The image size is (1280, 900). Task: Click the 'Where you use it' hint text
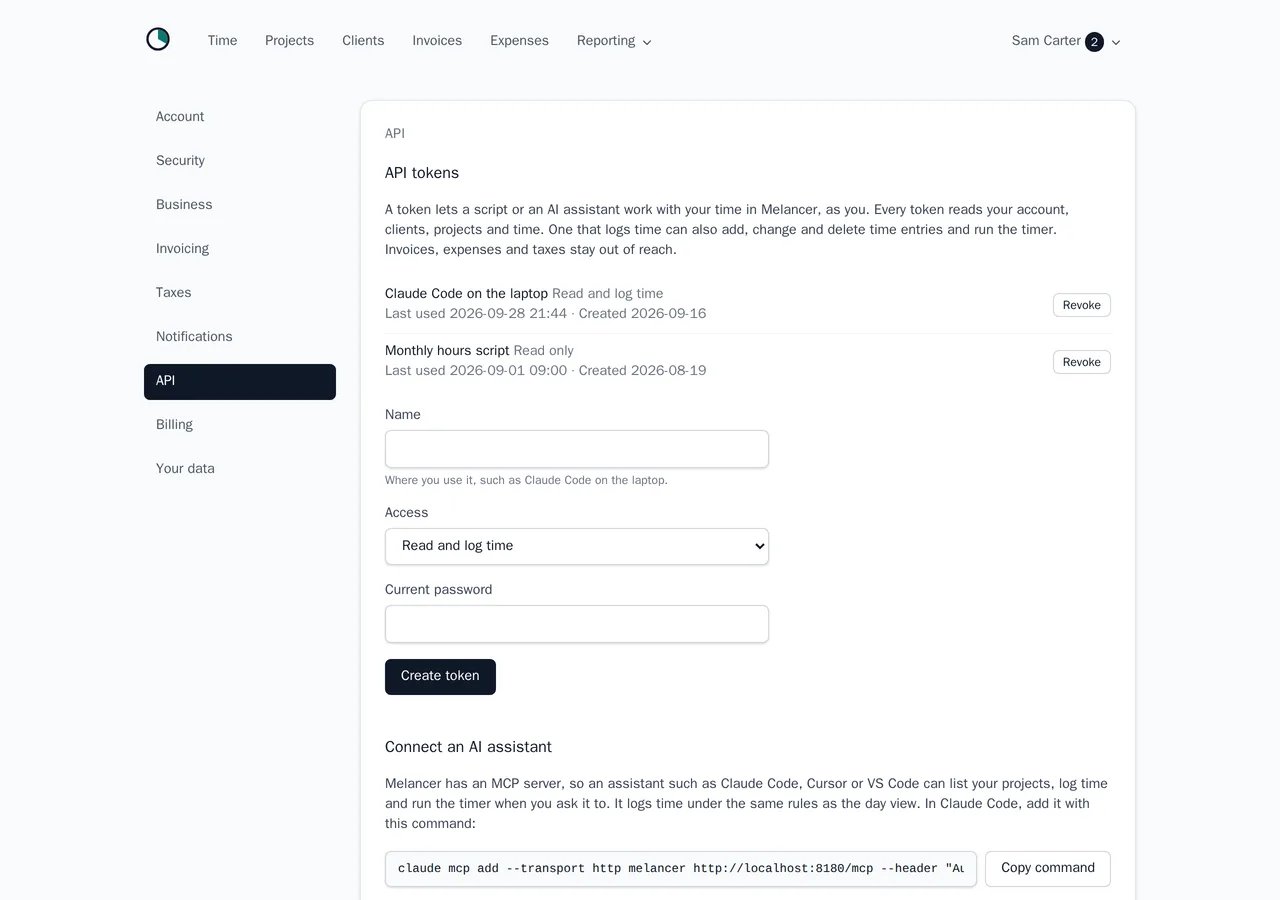[x=526, y=480]
